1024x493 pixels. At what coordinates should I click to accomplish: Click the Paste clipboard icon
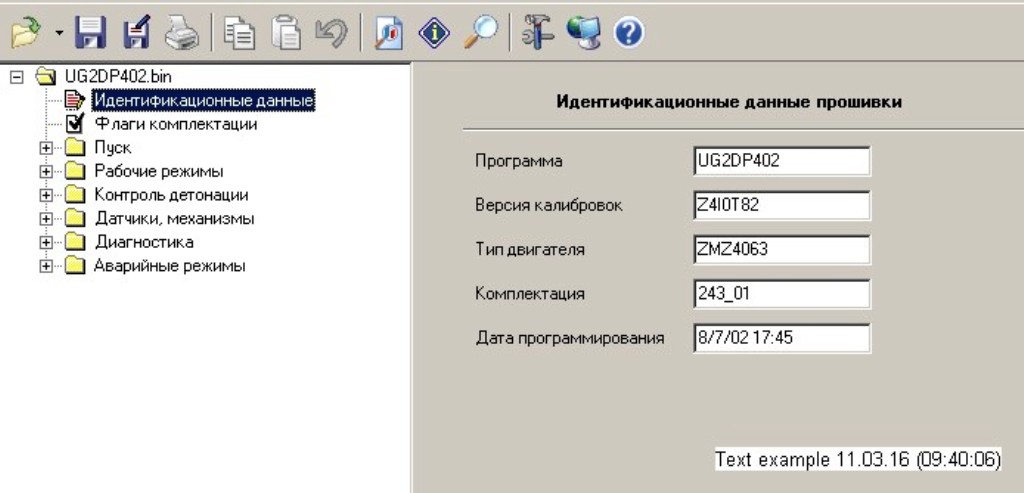point(285,33)
